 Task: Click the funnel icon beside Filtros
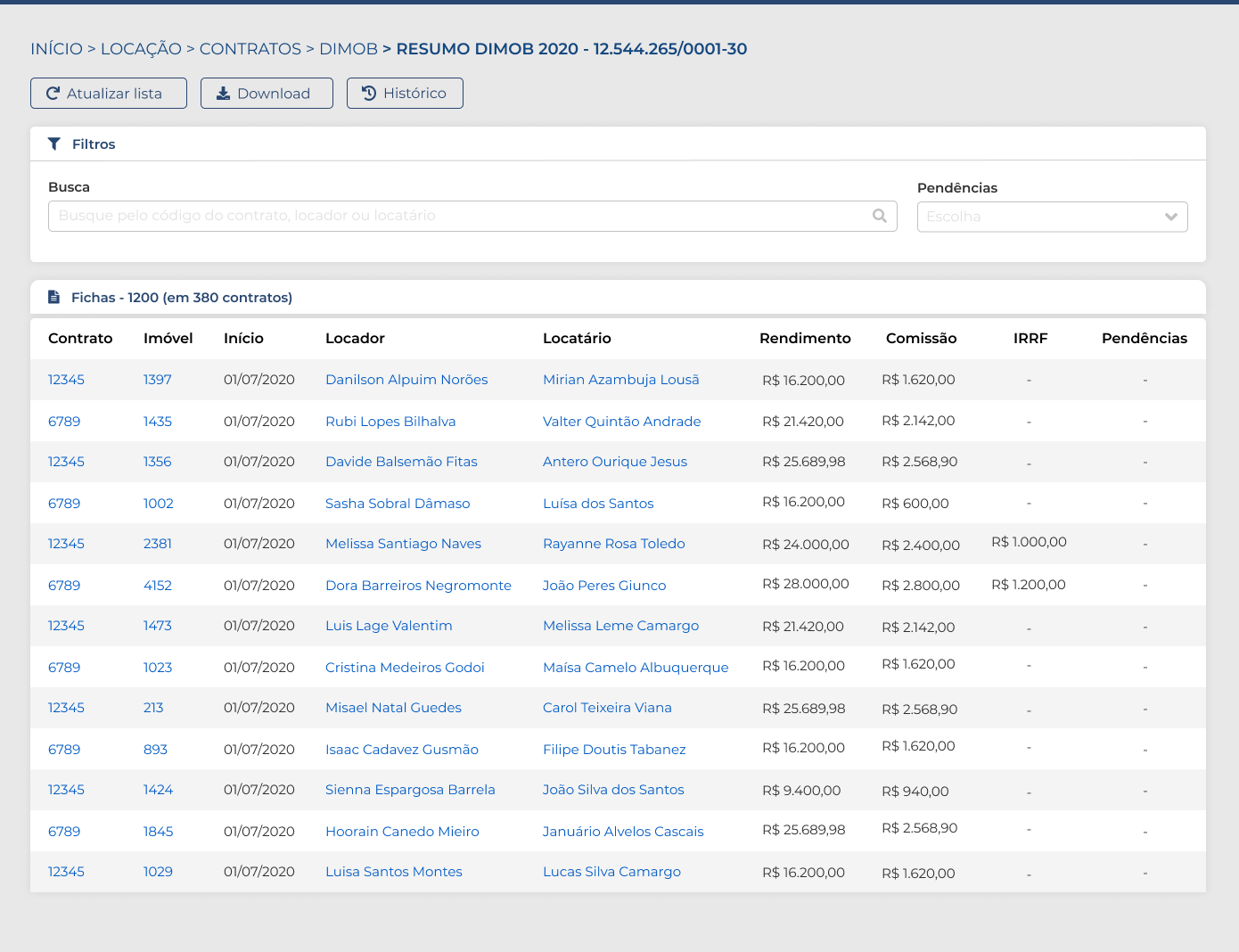(x=54, y=144)
